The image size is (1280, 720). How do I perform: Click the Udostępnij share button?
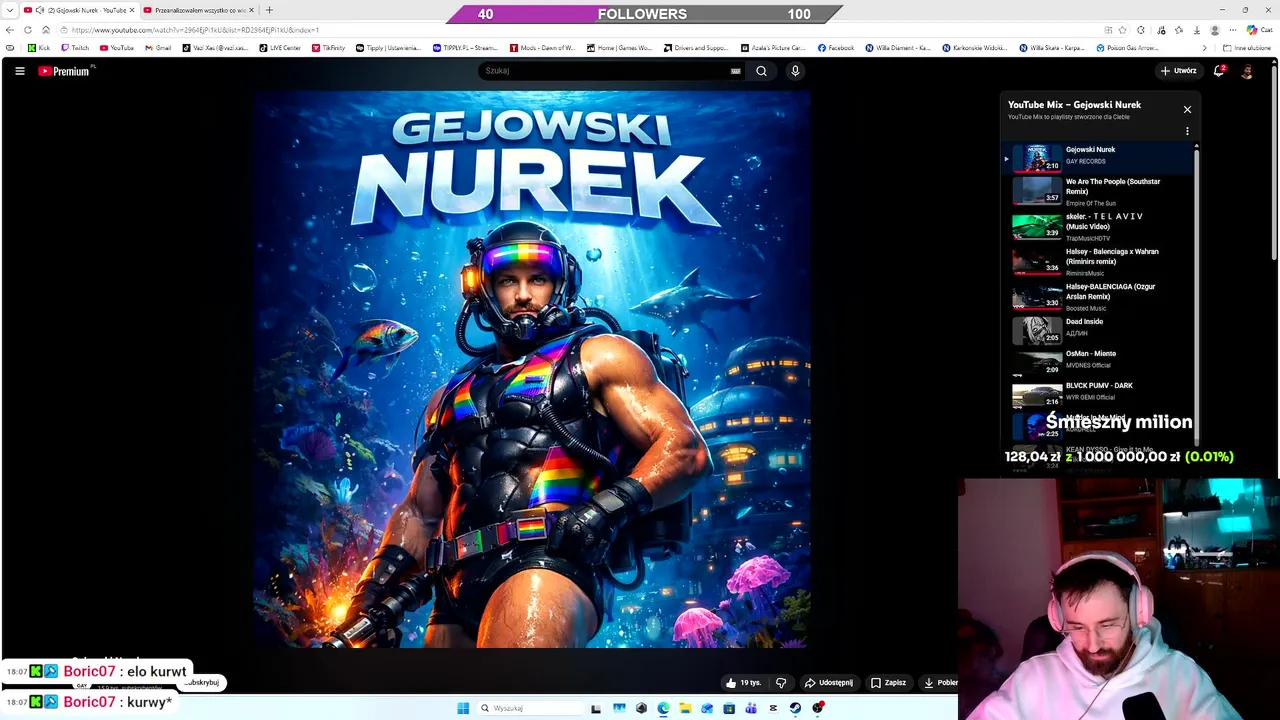(x=828, y=683)
